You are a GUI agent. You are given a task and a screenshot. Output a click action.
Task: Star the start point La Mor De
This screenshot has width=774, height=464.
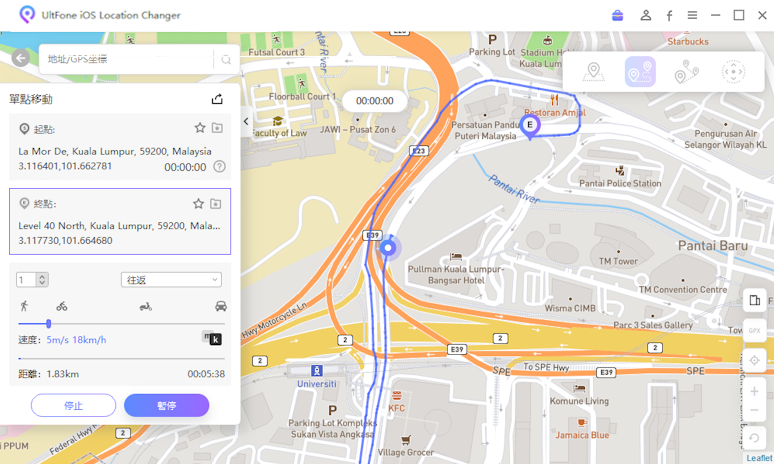click(200, 128)
